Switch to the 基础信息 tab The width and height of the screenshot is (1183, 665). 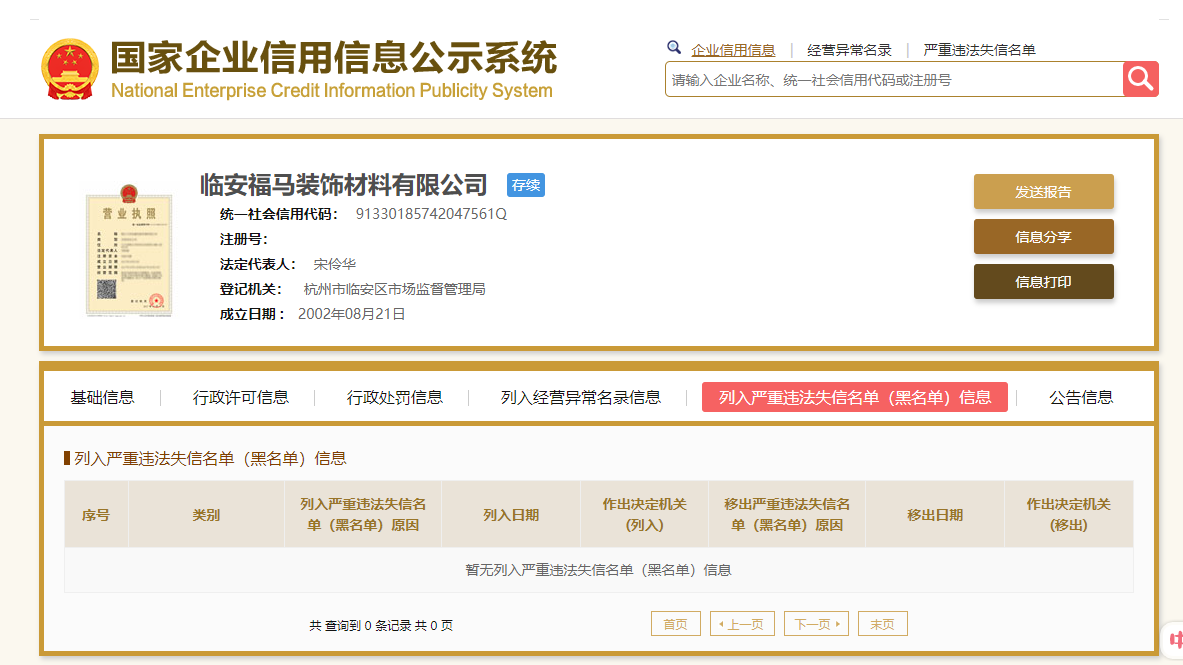[x=102, y=398]
